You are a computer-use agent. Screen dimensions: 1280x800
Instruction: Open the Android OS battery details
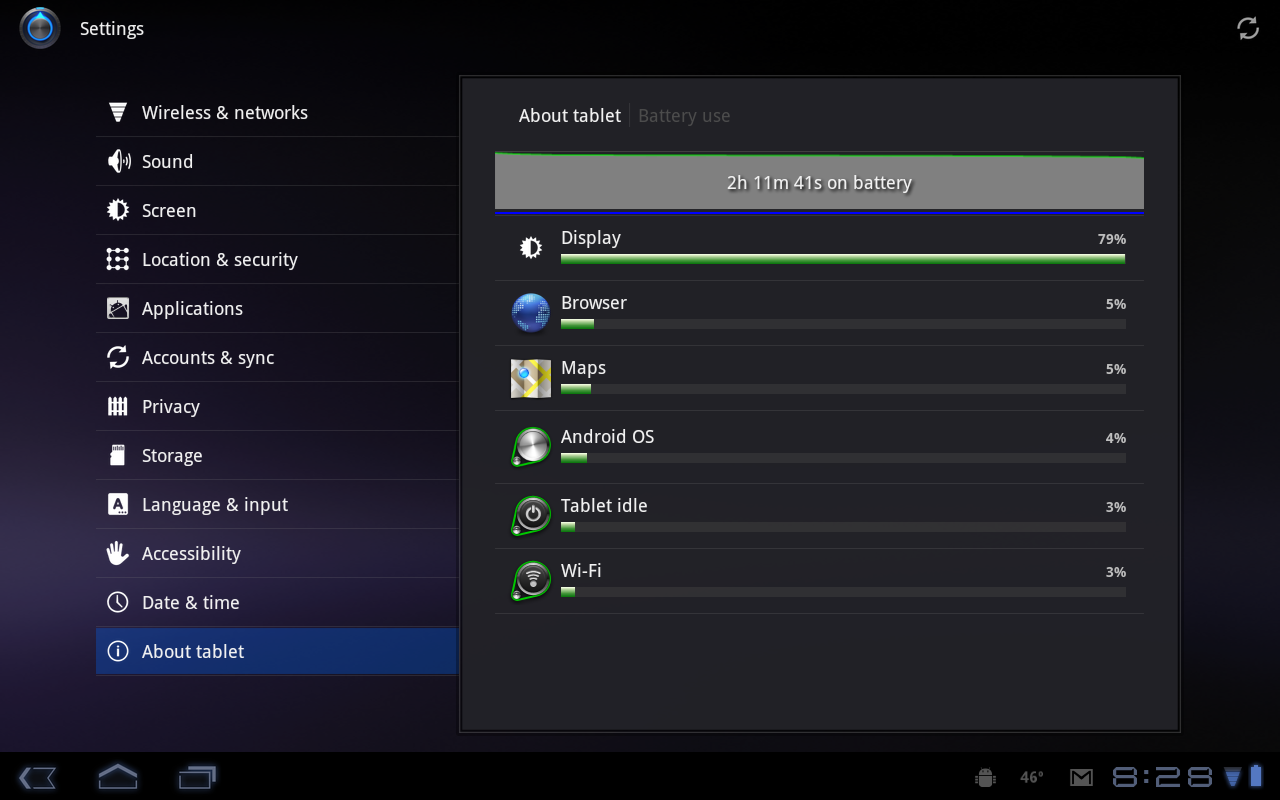(819, 446)
